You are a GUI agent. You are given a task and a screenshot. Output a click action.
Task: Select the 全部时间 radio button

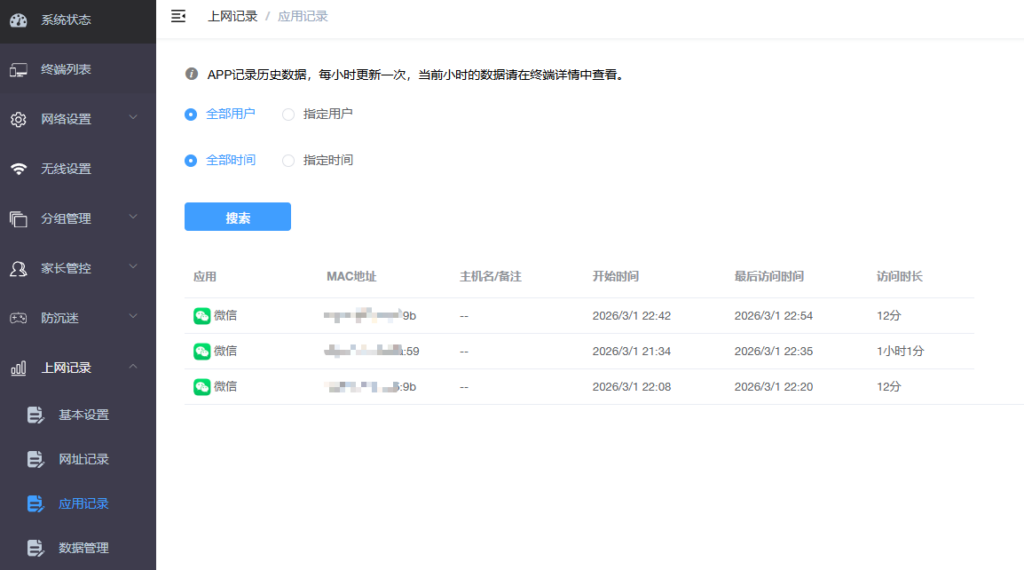coord(191,160)
